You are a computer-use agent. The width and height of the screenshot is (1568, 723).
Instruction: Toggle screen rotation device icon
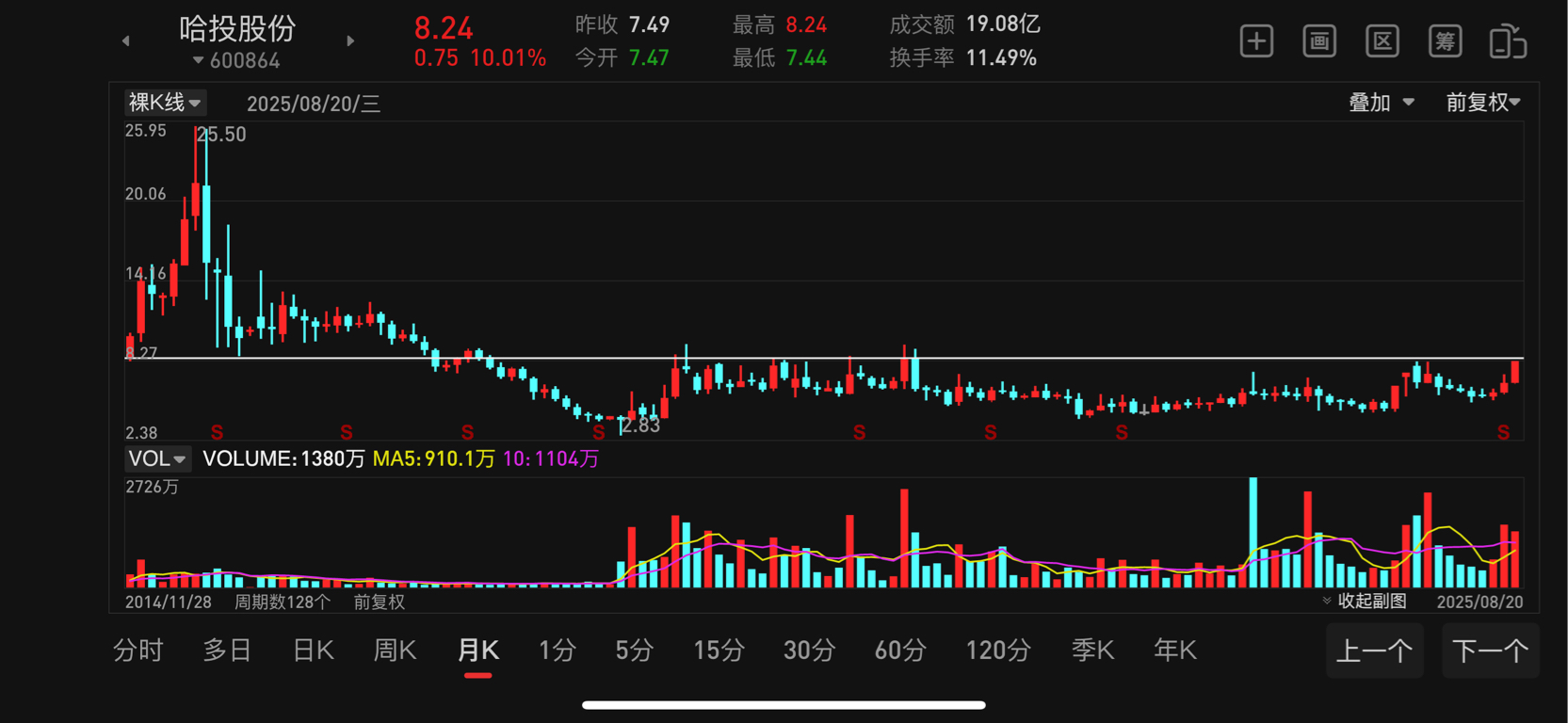click(1508, 41)
